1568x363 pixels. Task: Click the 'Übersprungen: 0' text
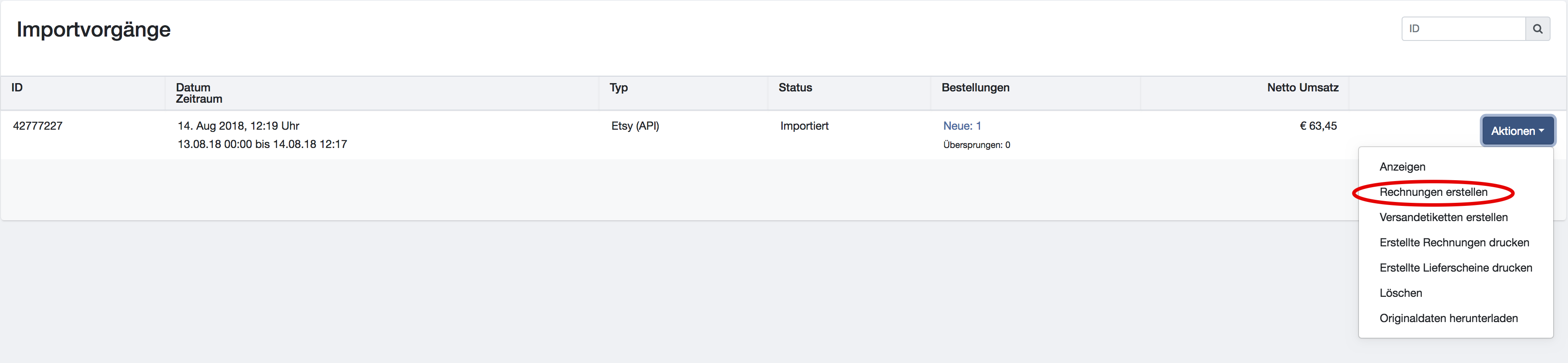tap(977, 145)
